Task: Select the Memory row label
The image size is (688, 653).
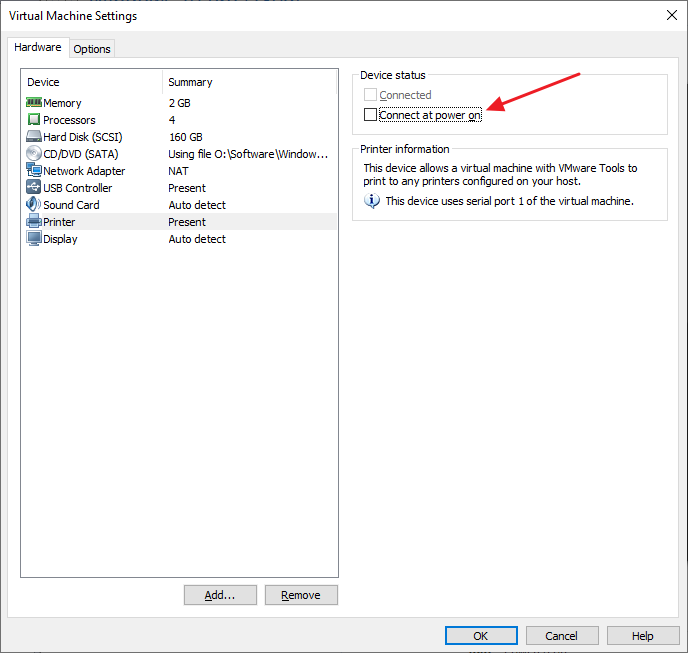Action: [62, 103]
